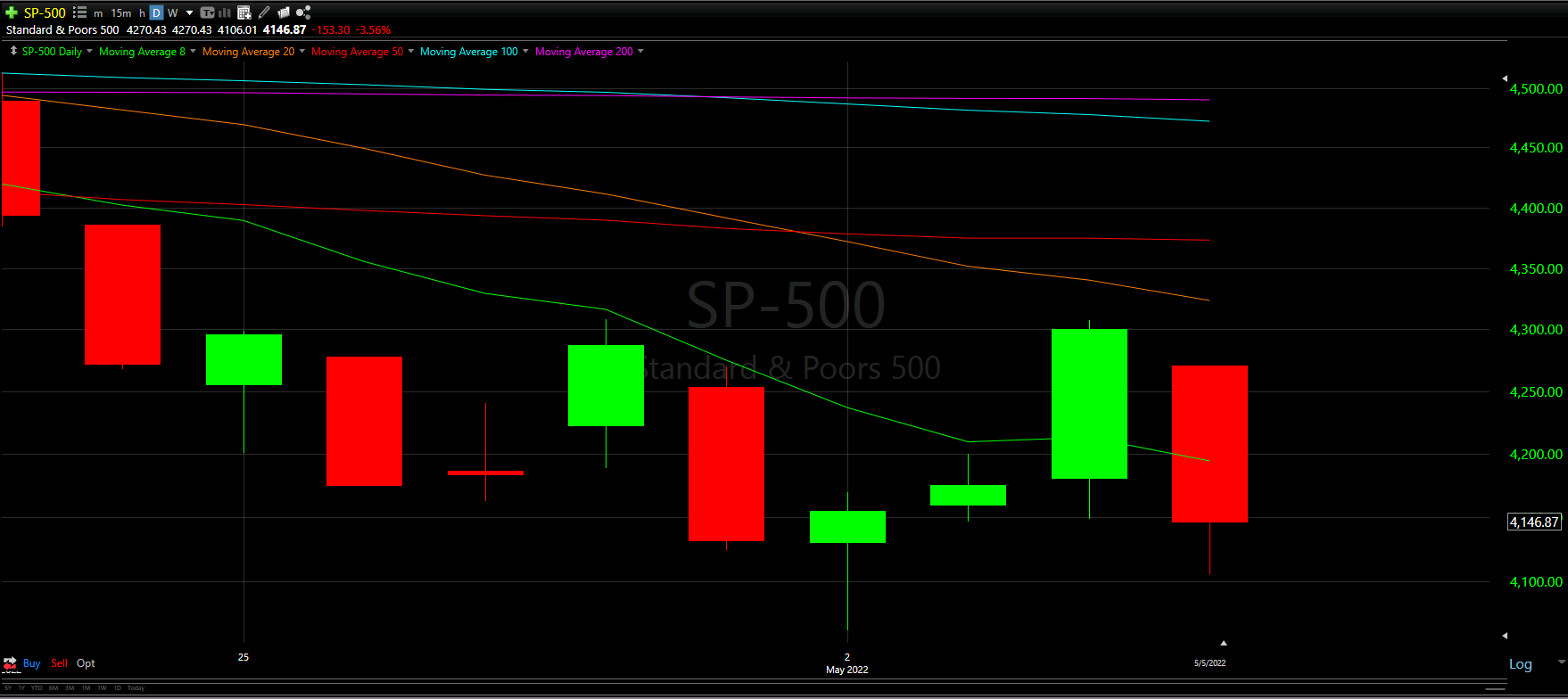Image resolution: width=1568 pixels, height=699 pixels.
Task: Select the 1D range tab
Action: coord(117,688)
